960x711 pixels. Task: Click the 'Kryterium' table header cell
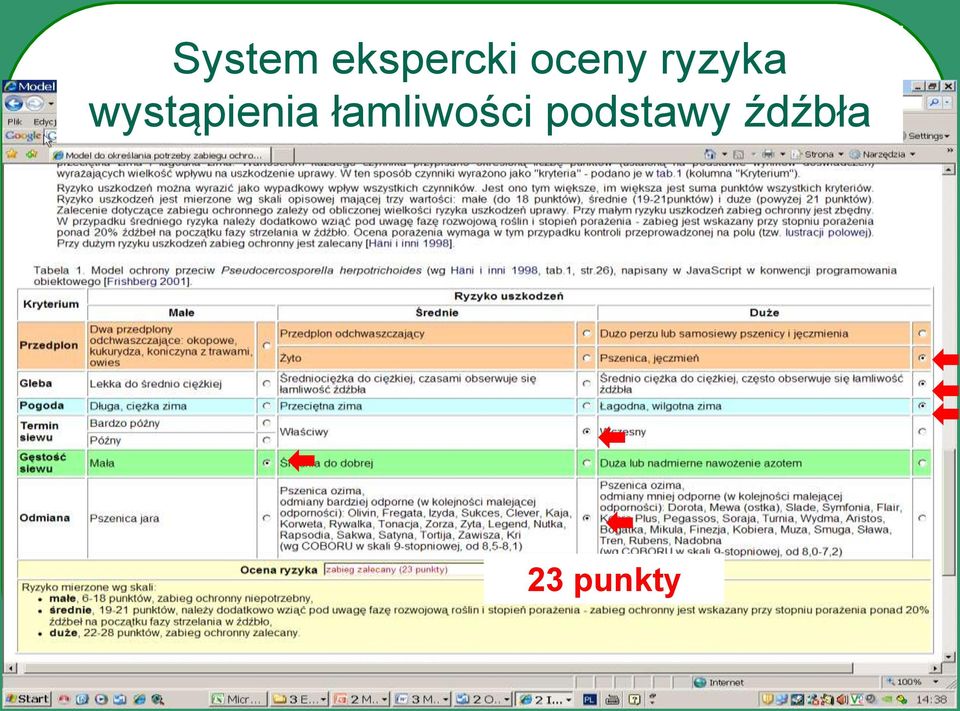(51, 304)
